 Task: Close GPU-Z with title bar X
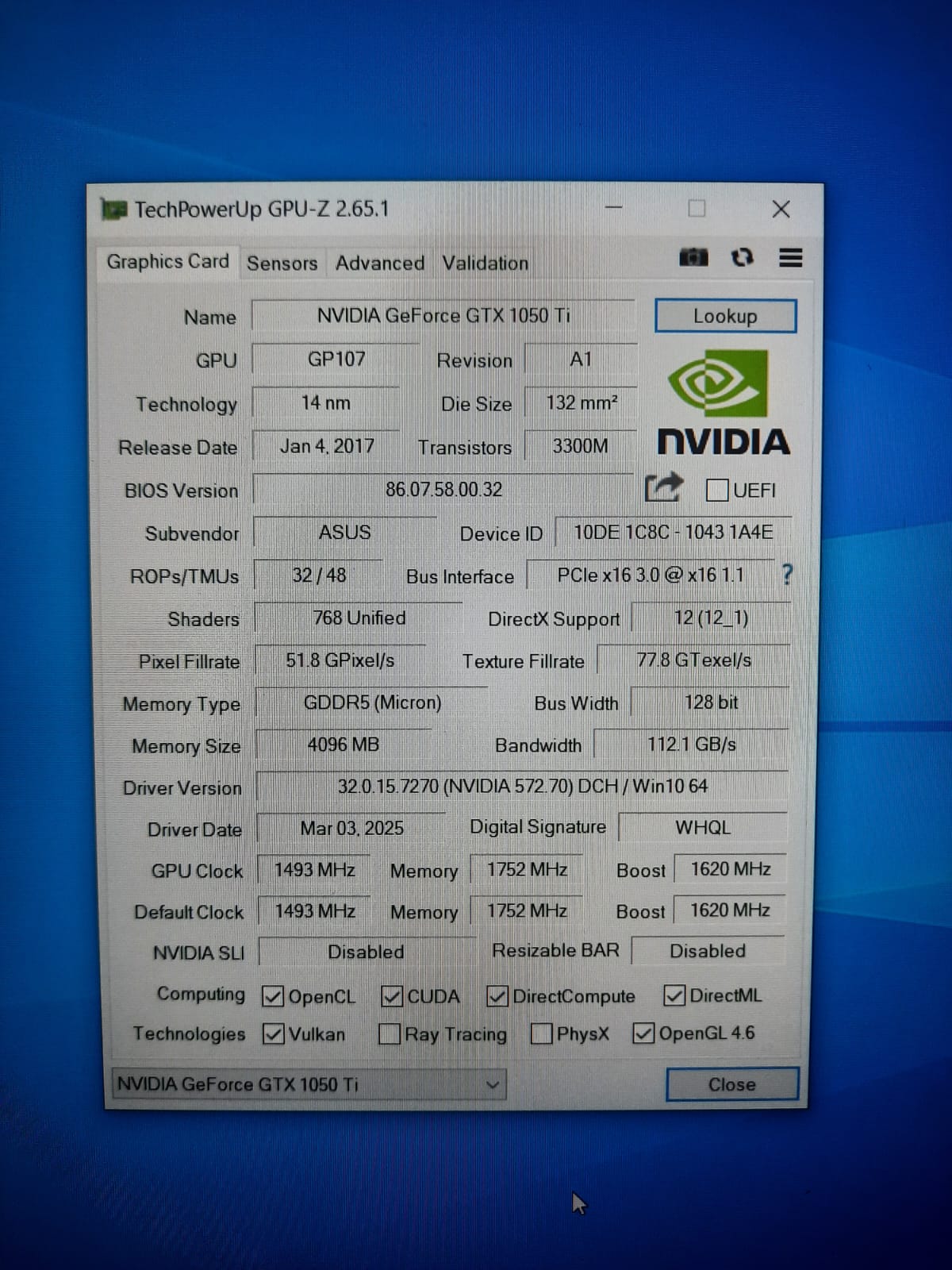pos(781,209)
